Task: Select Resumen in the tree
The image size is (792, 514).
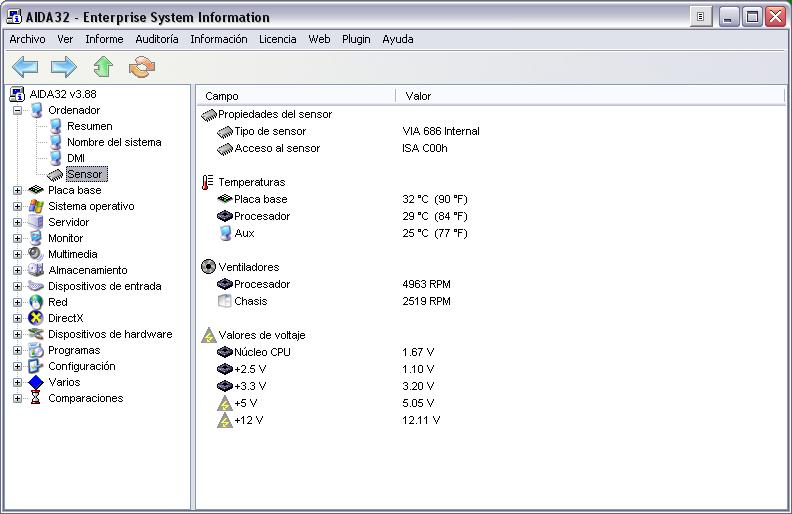Action: coord(89,126)
